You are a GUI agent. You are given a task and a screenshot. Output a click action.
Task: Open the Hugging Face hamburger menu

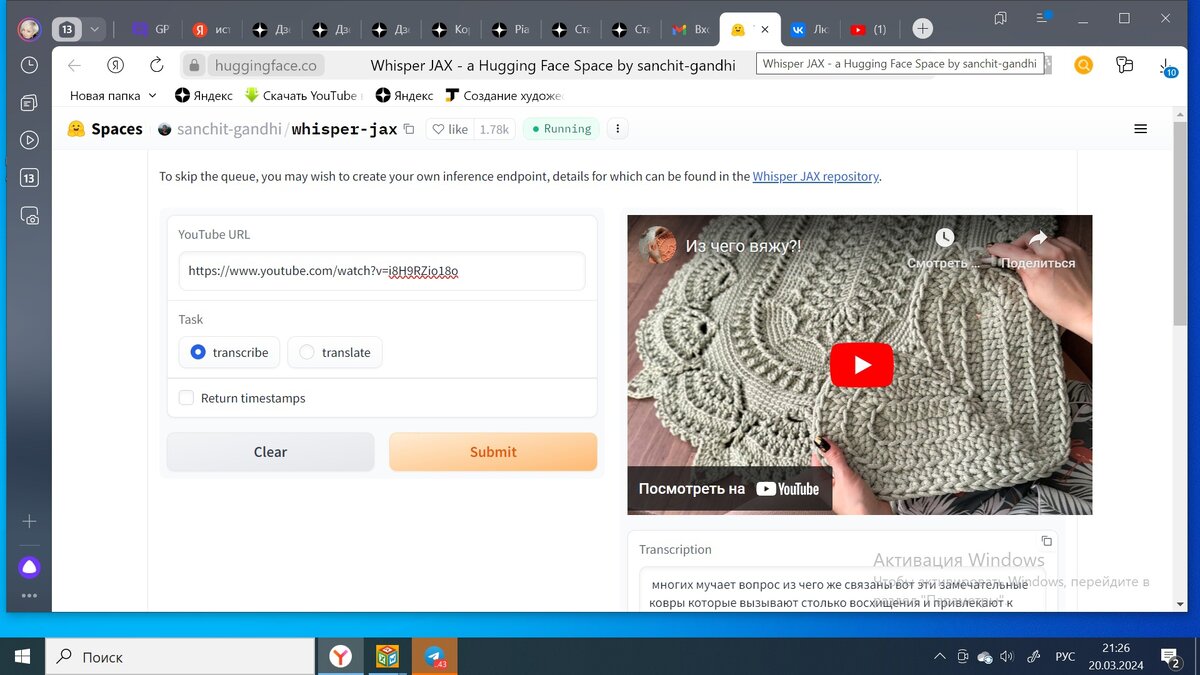1140,129
